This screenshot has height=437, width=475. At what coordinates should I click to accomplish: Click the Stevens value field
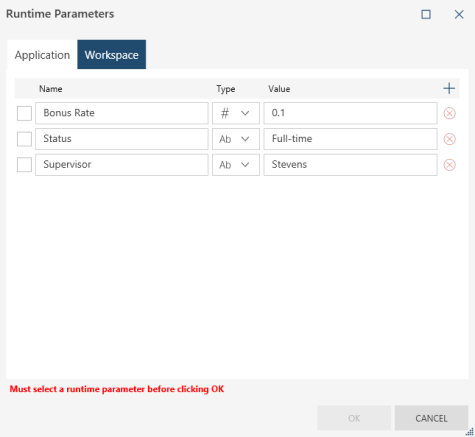[x=350, y=165]
